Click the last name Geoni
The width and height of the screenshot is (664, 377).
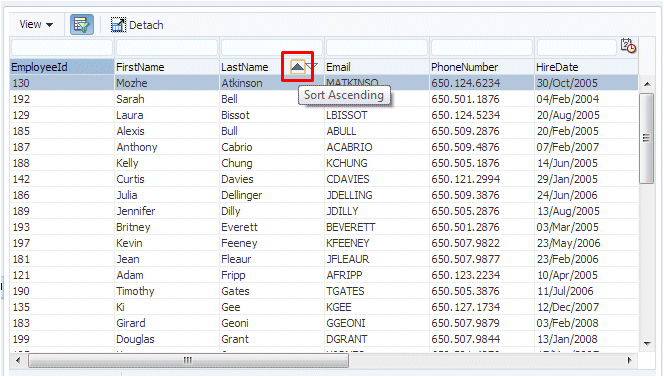tap(235, 323)
